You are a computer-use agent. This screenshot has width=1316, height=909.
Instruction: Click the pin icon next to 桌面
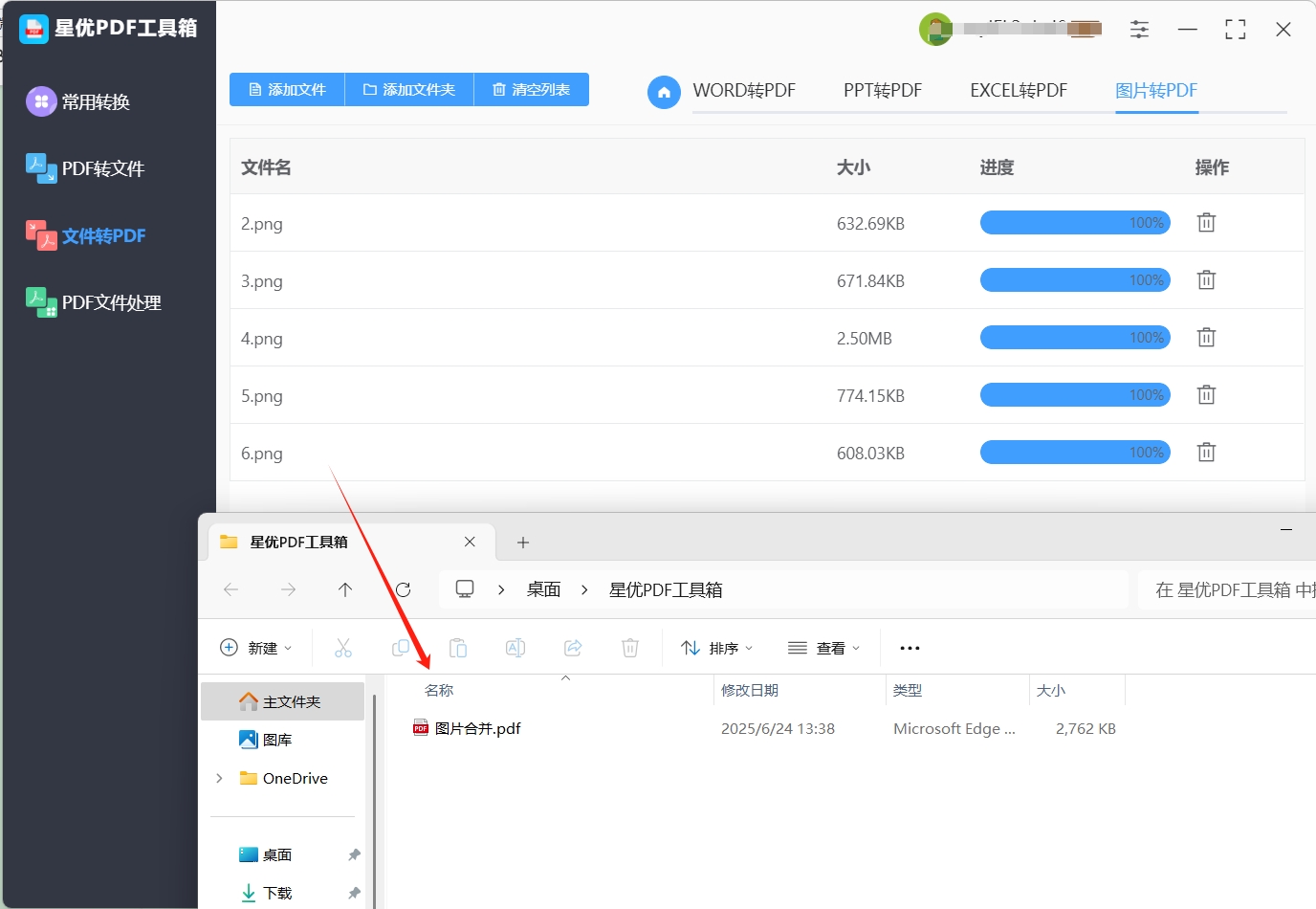coord(354,854)
